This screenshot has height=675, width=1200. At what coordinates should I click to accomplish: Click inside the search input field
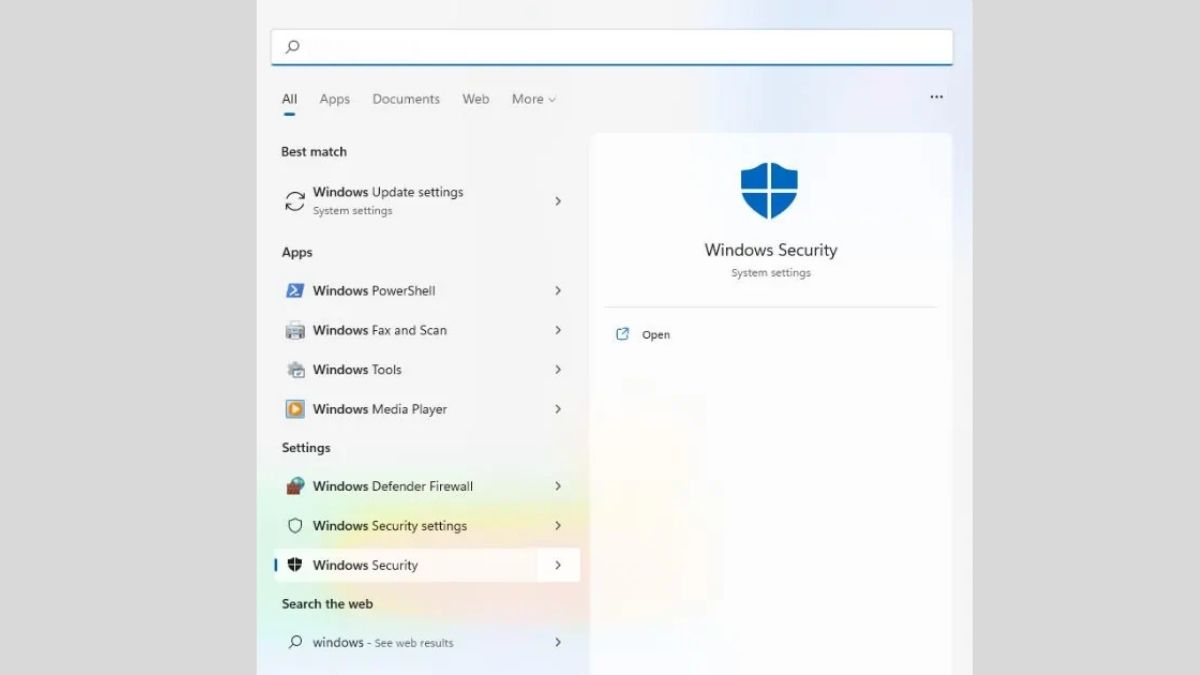tap(611, 46)
